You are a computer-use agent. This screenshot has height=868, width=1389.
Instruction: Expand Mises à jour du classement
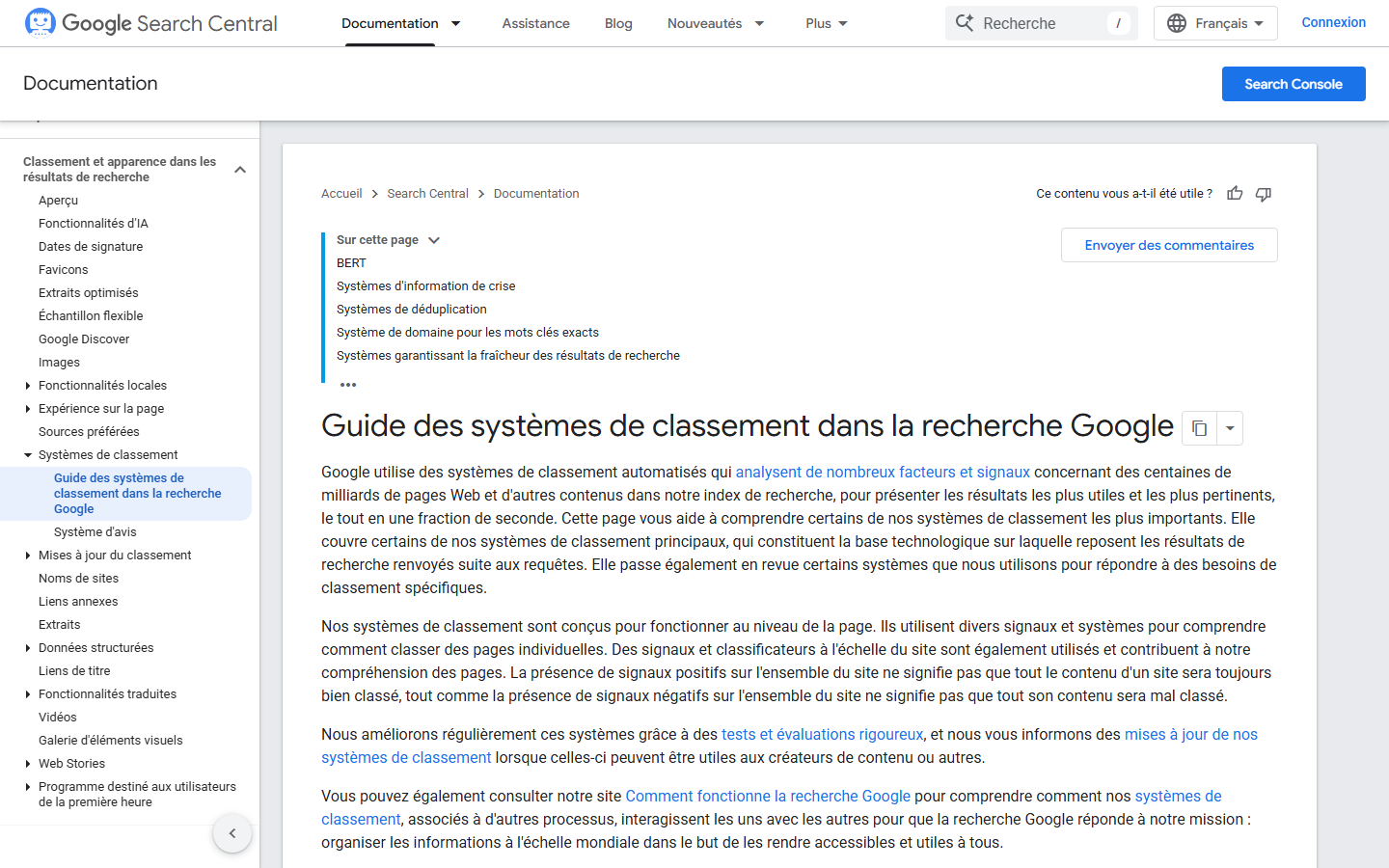coord(28,556)
